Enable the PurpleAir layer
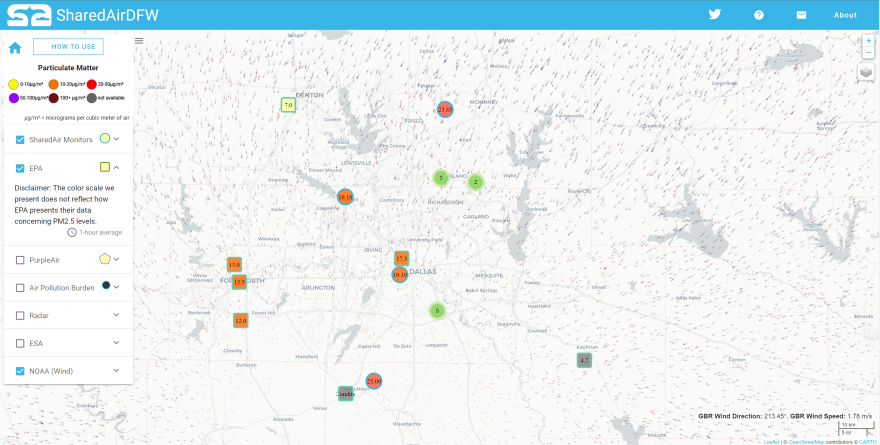Image resolution: width=880 pixels, height=445 pixels. pos(20,260)
